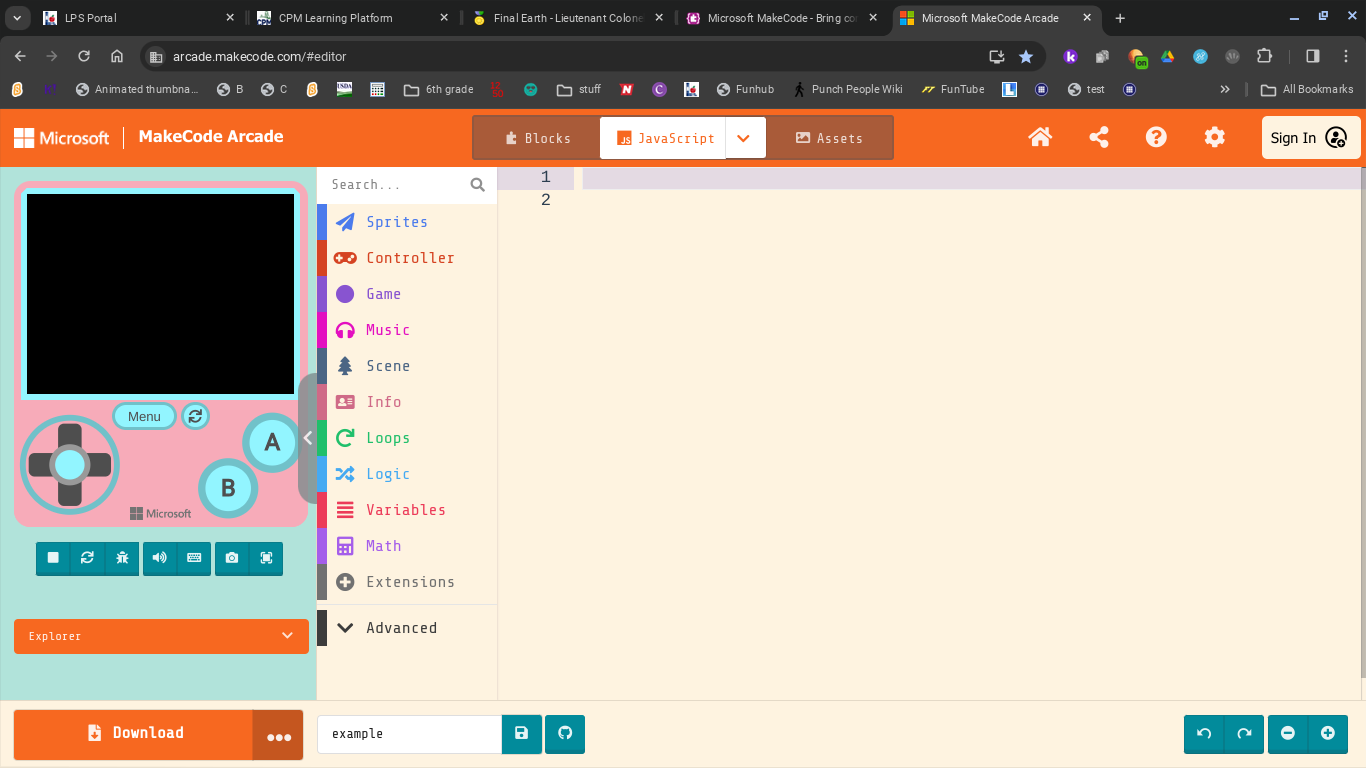
Task: Click the project name field
Action: click(409, 734)
